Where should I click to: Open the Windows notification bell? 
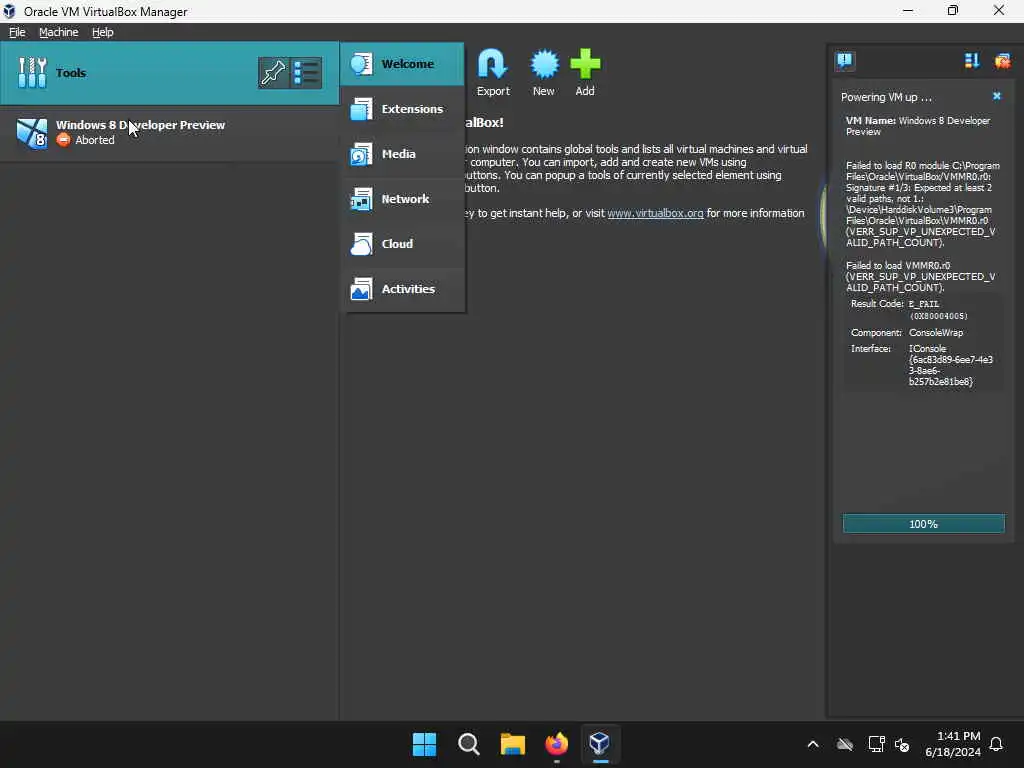click(997, 744)
